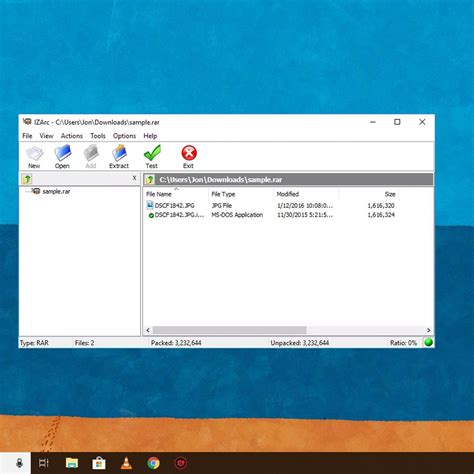Select the JPG File type cell
Image resolution: width=474 pixels, height=474 pixels.
222,205
